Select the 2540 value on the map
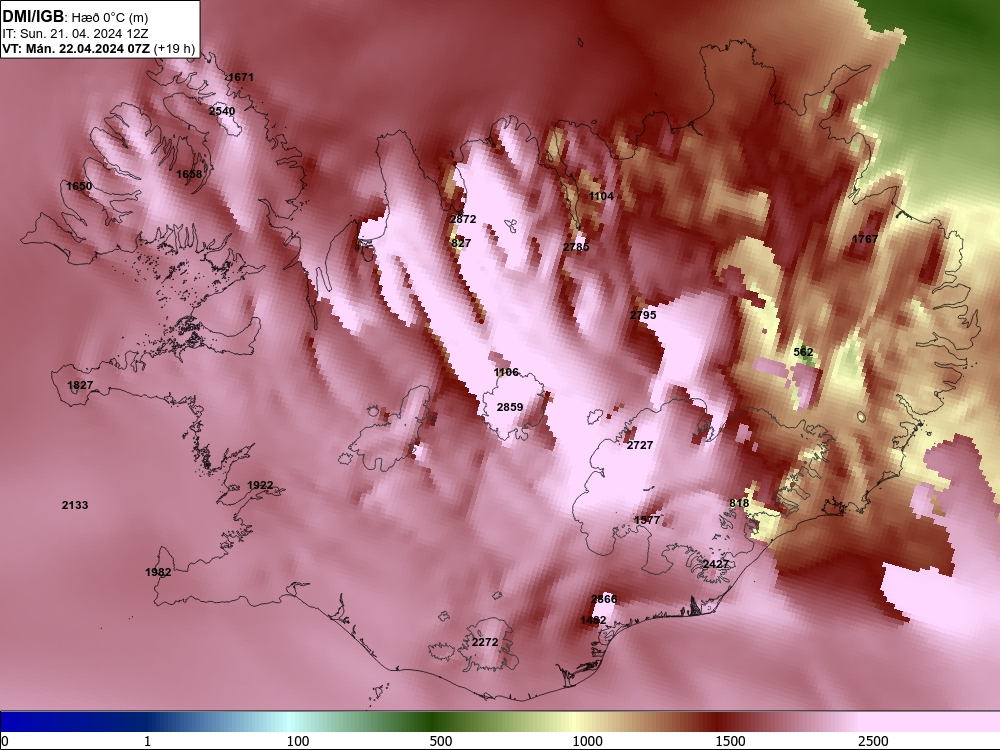This screenshot has width=1000, height=750. click(222, 111)
